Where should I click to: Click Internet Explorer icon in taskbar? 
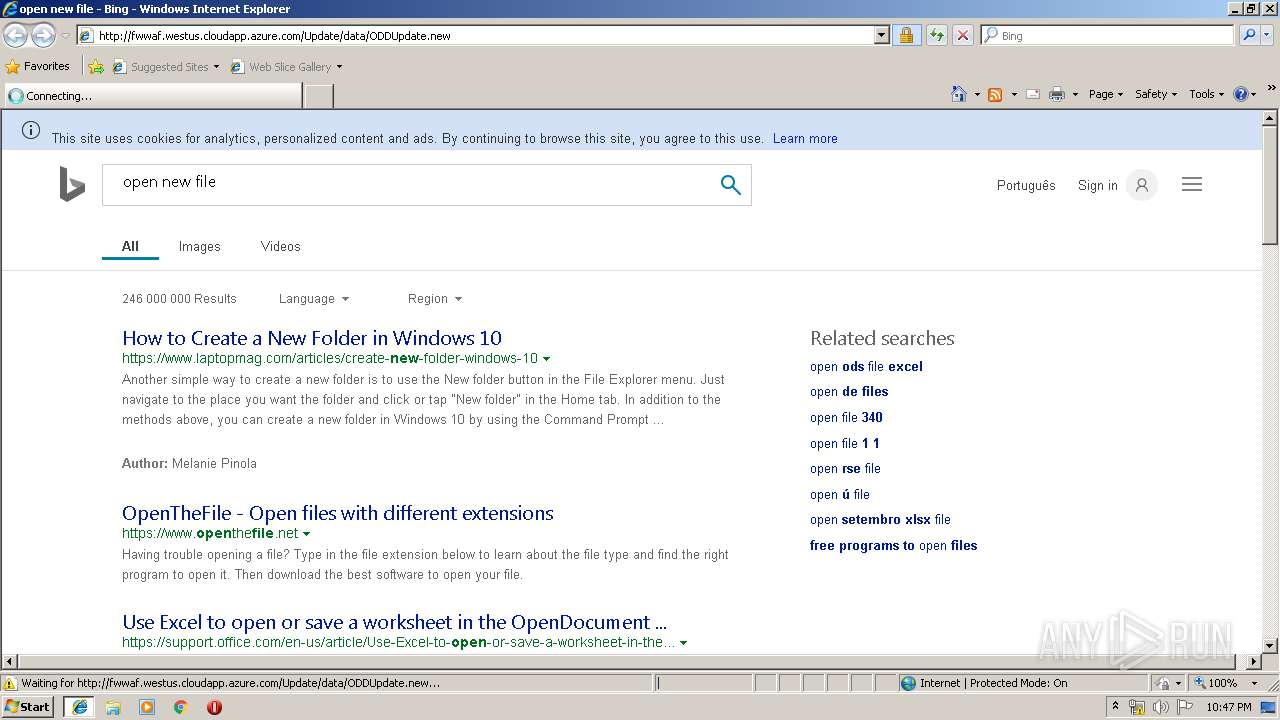point(79,707)
